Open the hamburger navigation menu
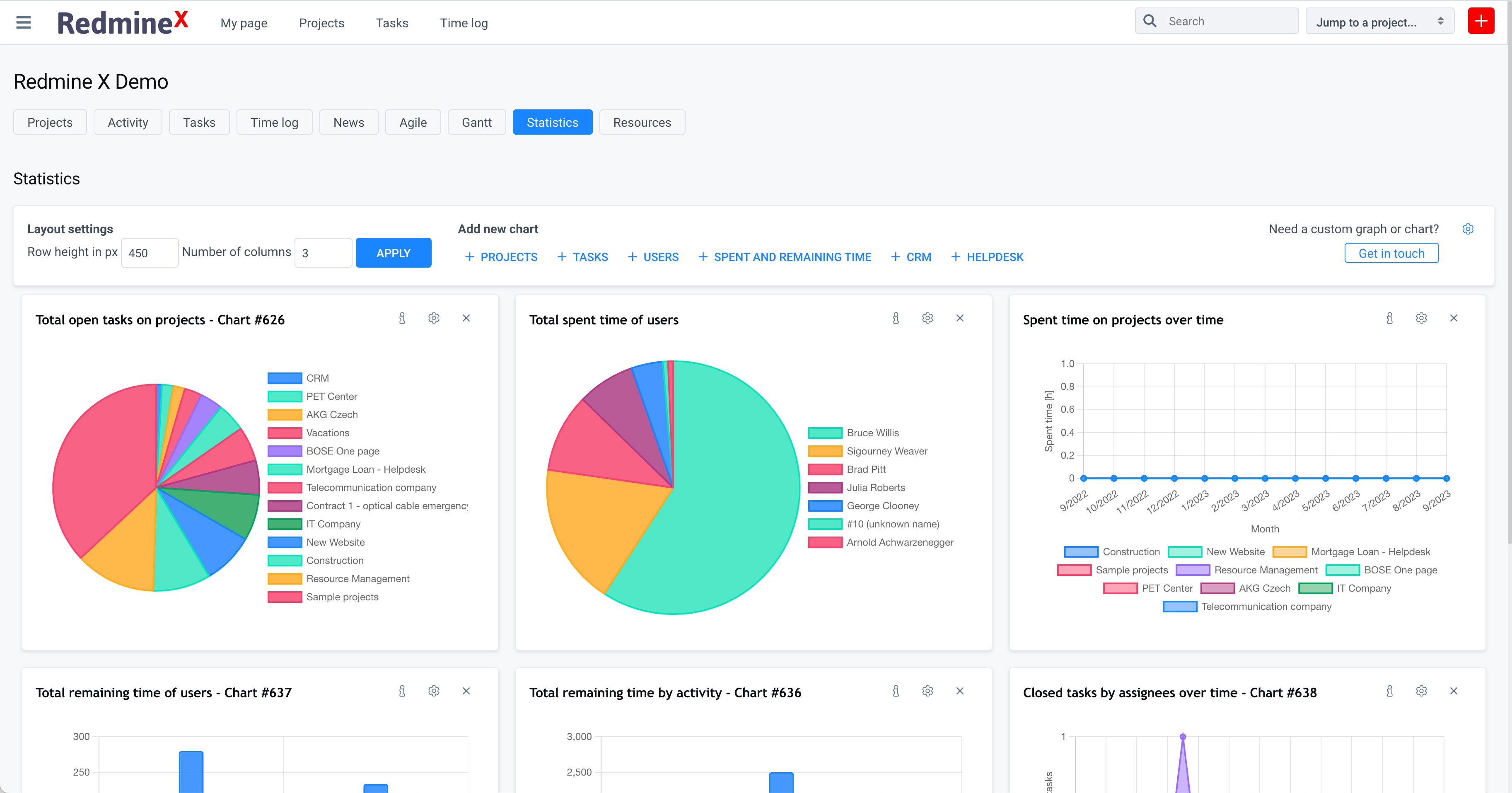 point(23,22)
